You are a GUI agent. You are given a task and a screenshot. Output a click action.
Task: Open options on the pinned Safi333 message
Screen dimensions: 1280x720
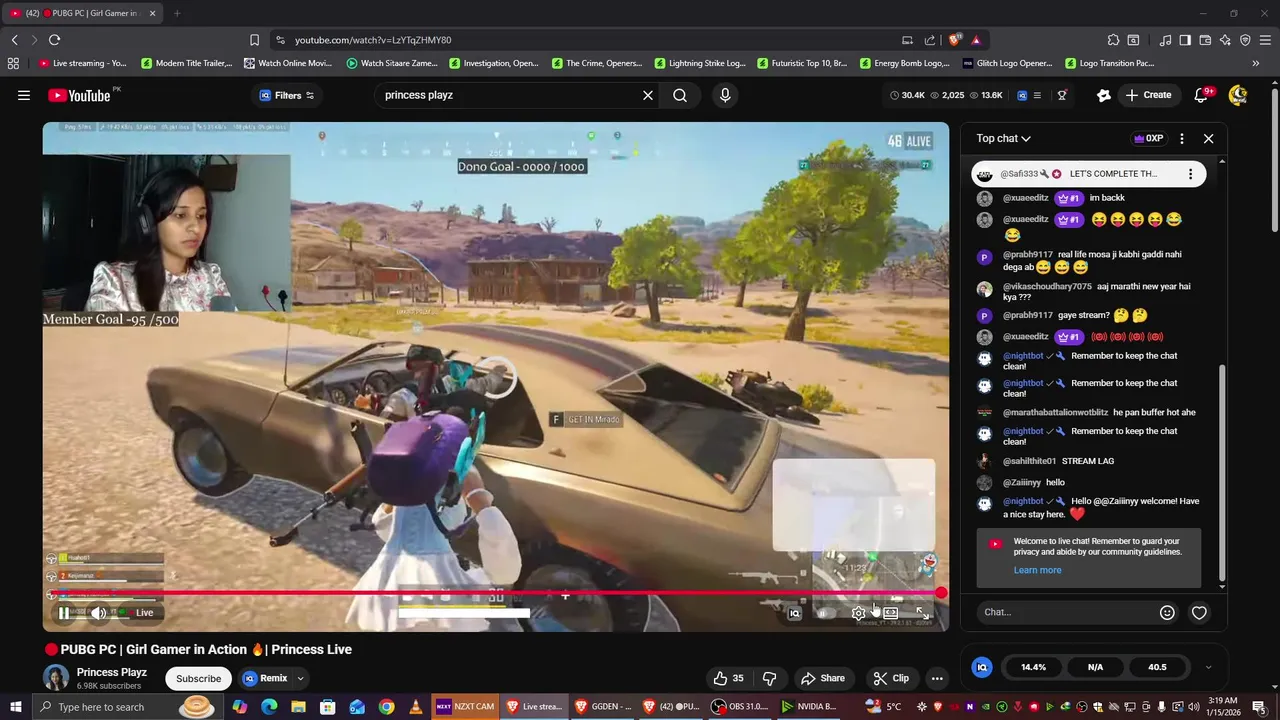point(1190,174)
